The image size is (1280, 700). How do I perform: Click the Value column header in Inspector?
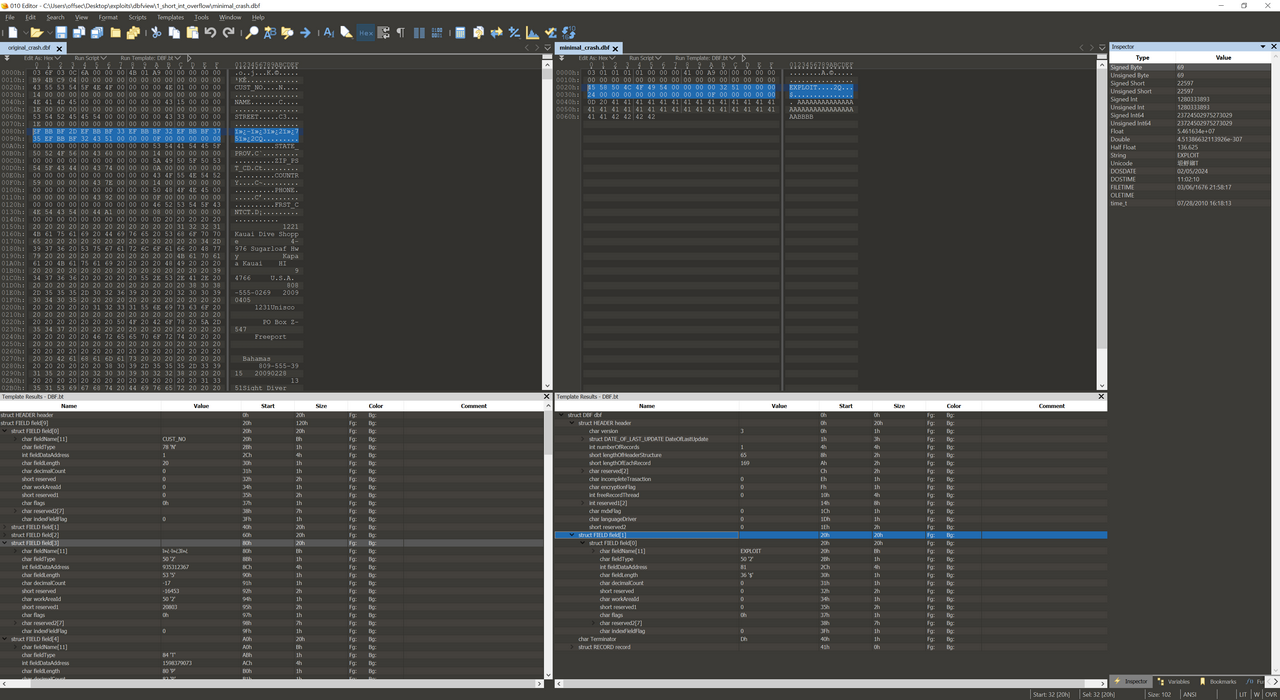1222,57
